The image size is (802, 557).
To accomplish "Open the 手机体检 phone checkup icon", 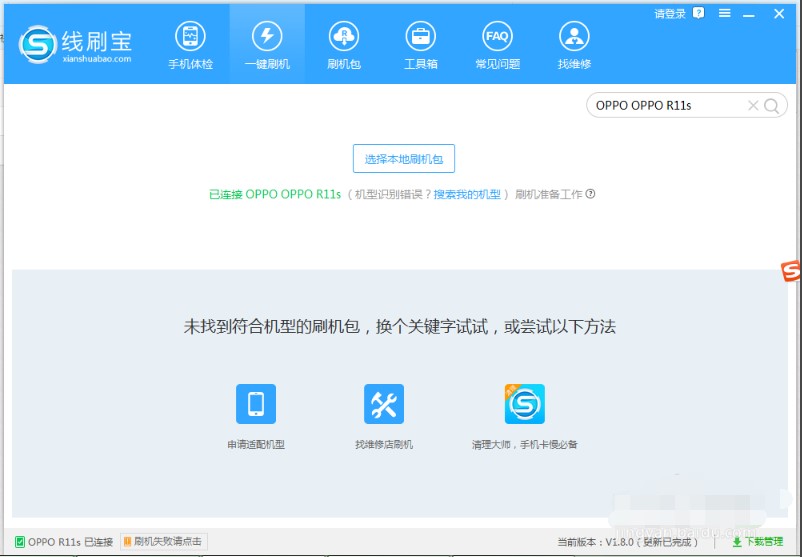I will [190, 44].
